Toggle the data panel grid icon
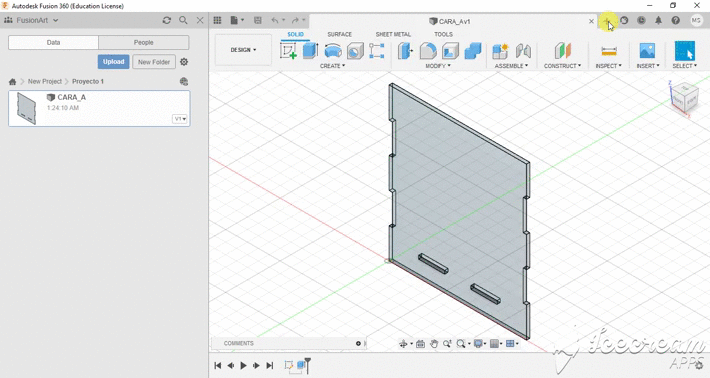The width and height of the screenshot is (710, 378). point(217,20)
